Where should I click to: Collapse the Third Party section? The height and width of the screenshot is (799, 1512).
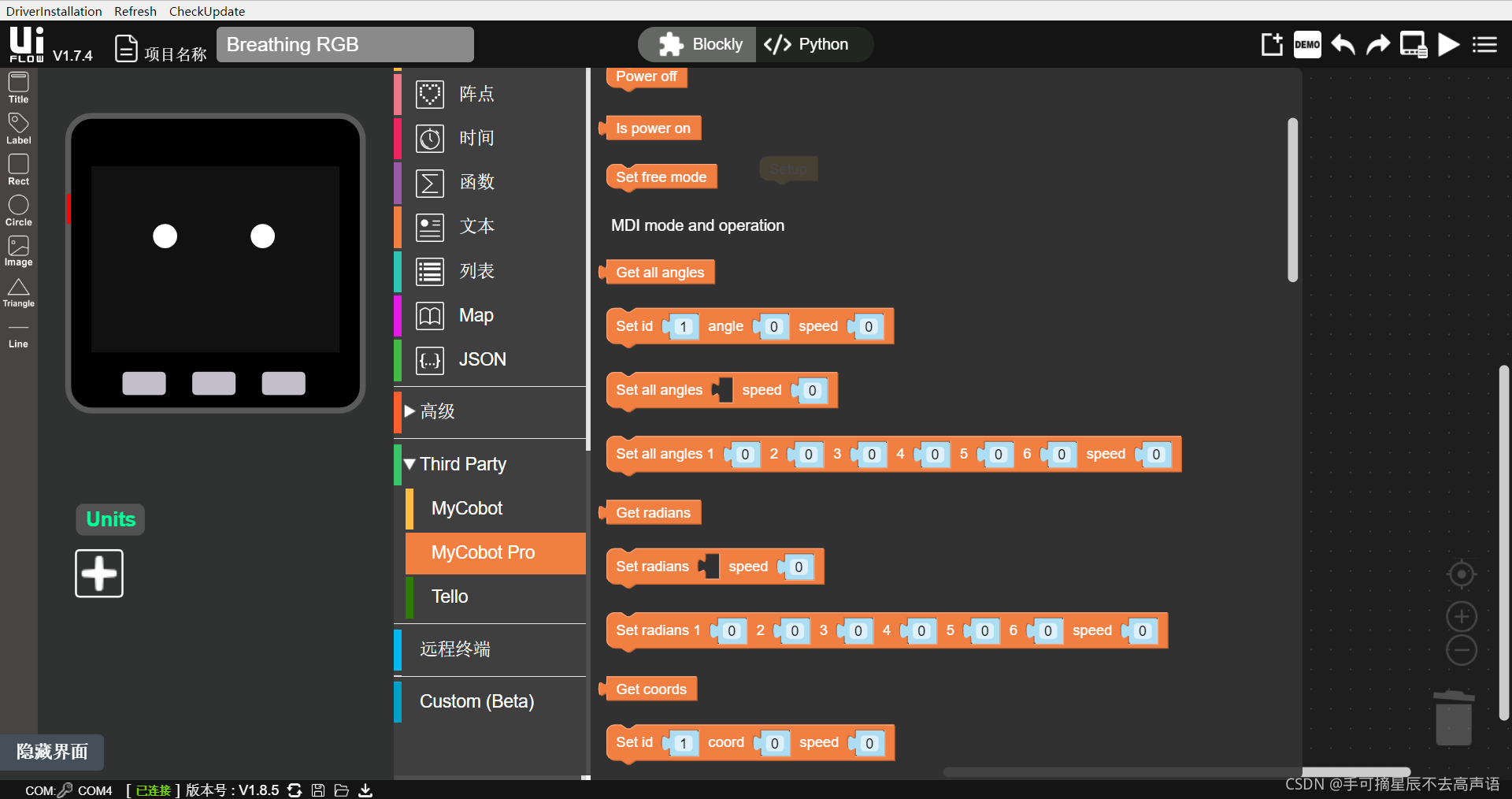click(409, 464)
